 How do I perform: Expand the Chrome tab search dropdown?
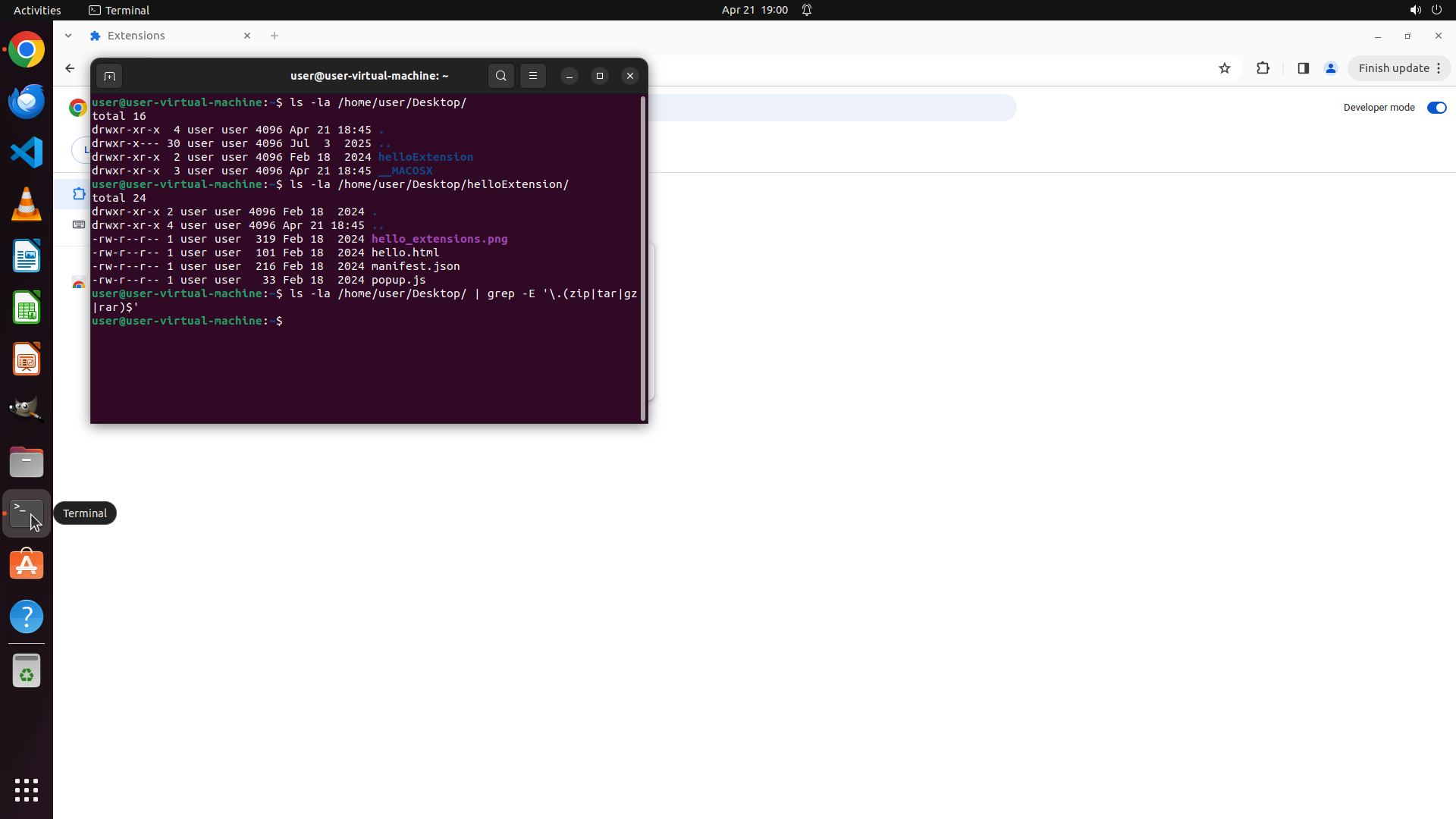click(x=68, y=36)
